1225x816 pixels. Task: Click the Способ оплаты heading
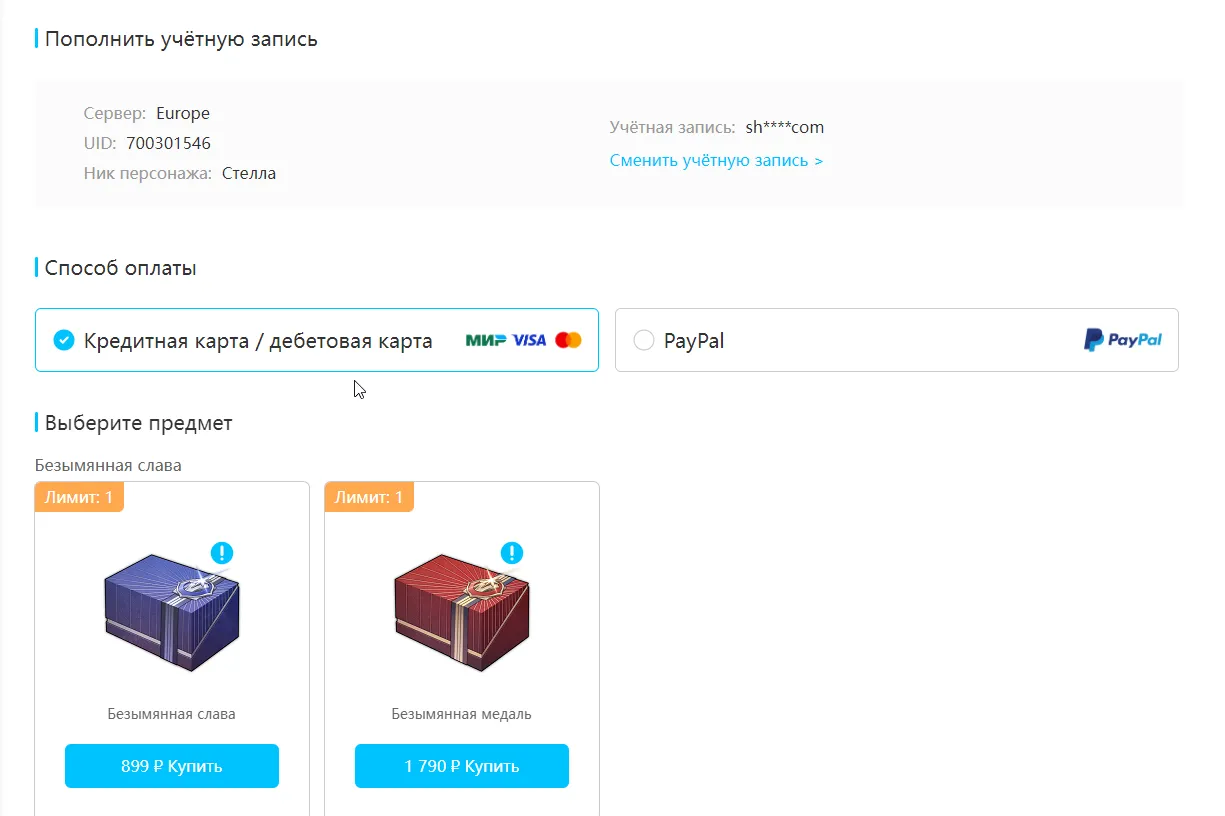[x=121, y=268]
